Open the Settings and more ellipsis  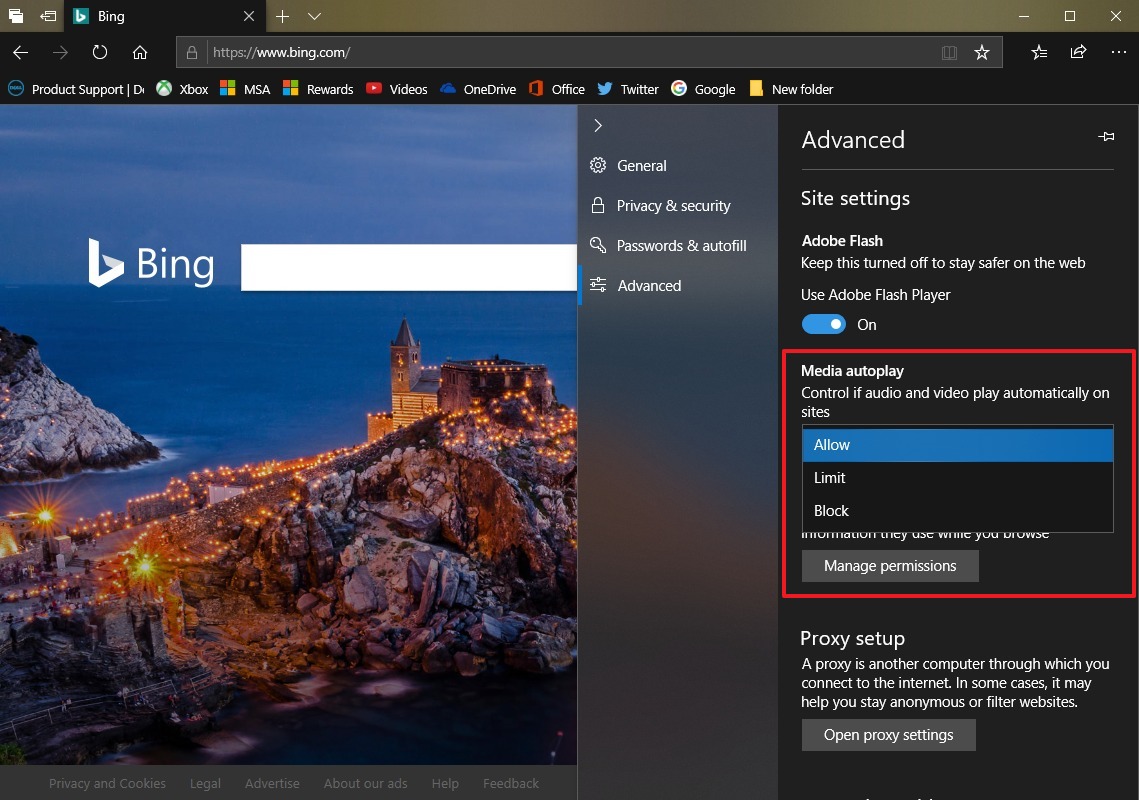[x=1119, y=52]
